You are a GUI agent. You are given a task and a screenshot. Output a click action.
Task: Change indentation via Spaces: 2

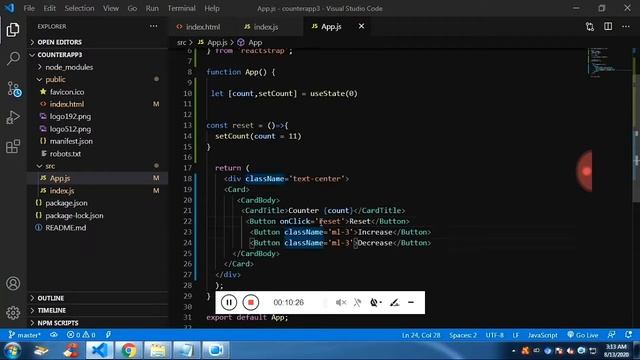463,335
